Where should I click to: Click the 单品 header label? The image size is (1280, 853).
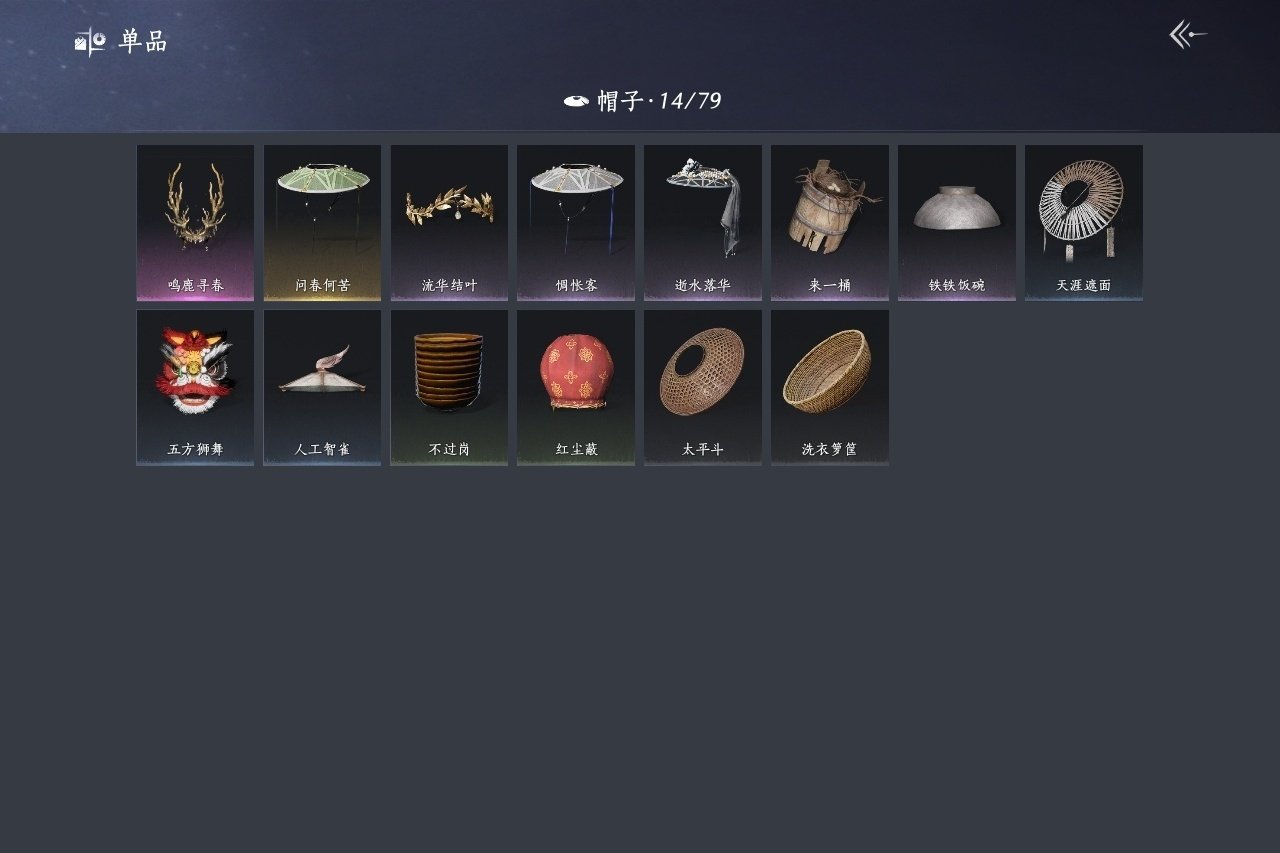point(143,42)
